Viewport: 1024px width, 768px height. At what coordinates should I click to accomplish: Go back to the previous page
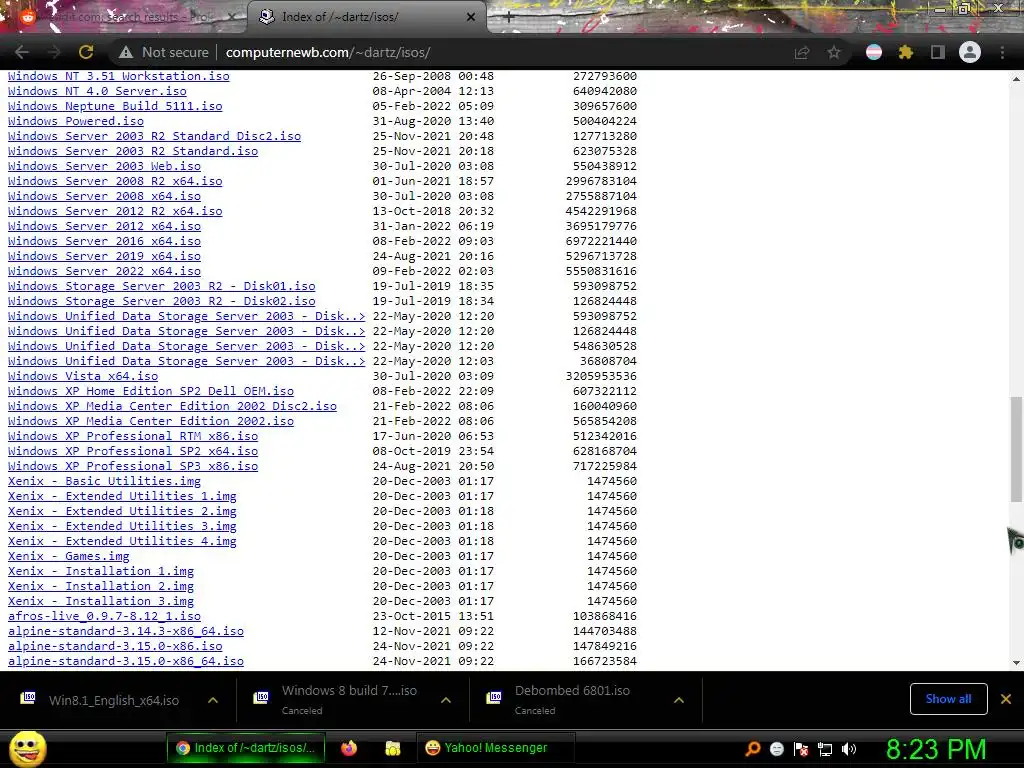[22, 52]
